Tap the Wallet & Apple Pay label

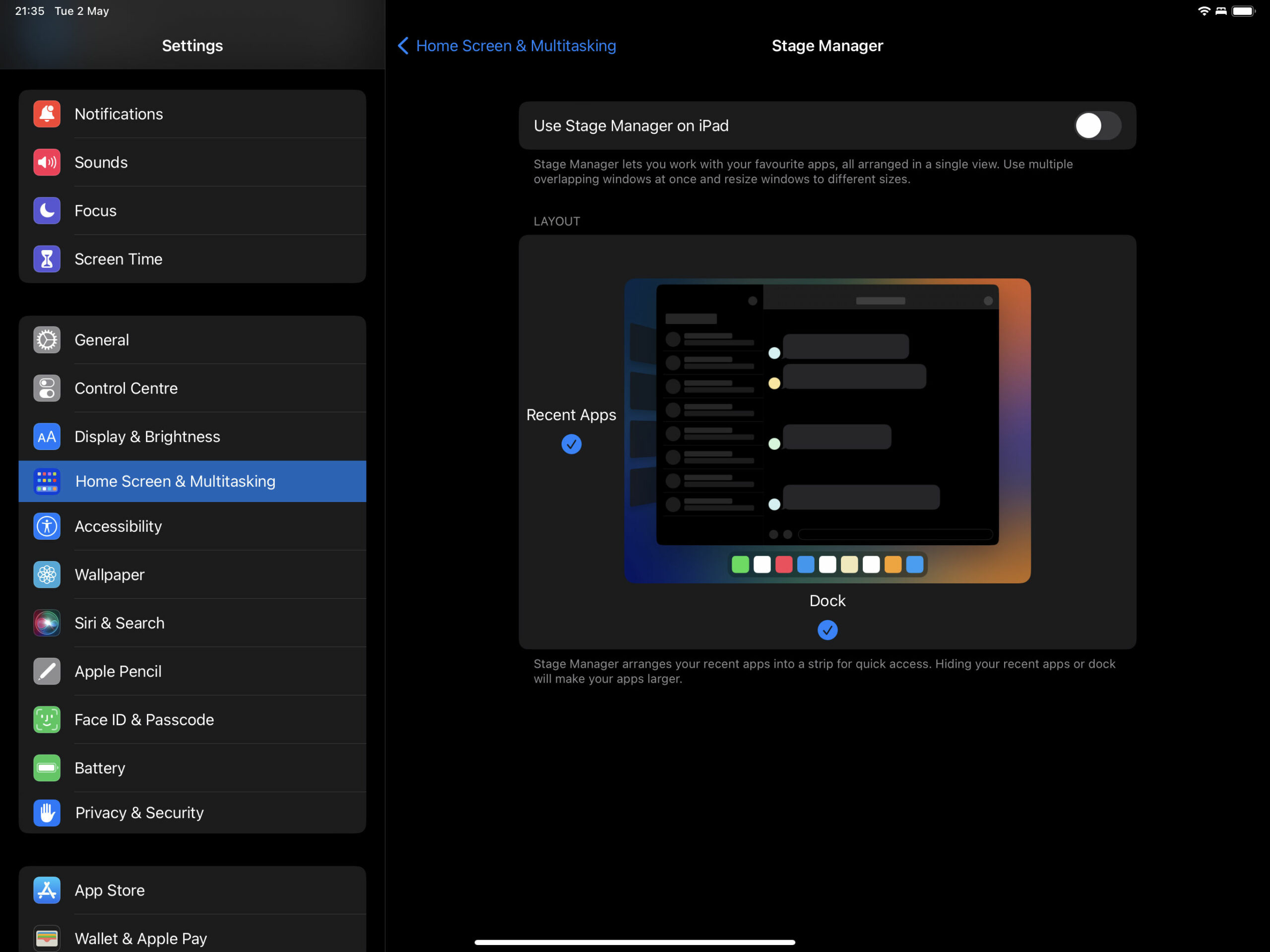141,938
